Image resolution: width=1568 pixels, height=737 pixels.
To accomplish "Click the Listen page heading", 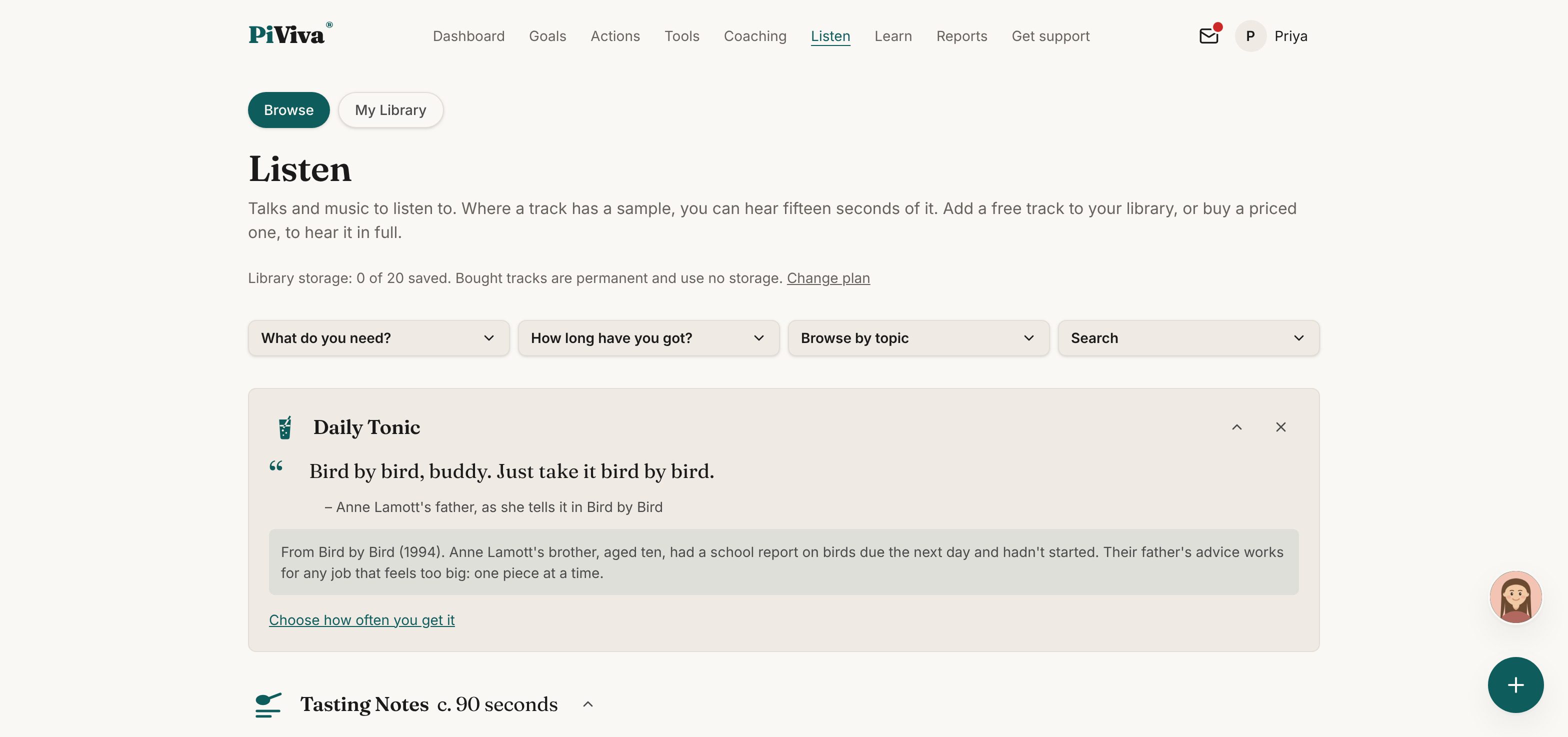I will (x=299, y=169).
